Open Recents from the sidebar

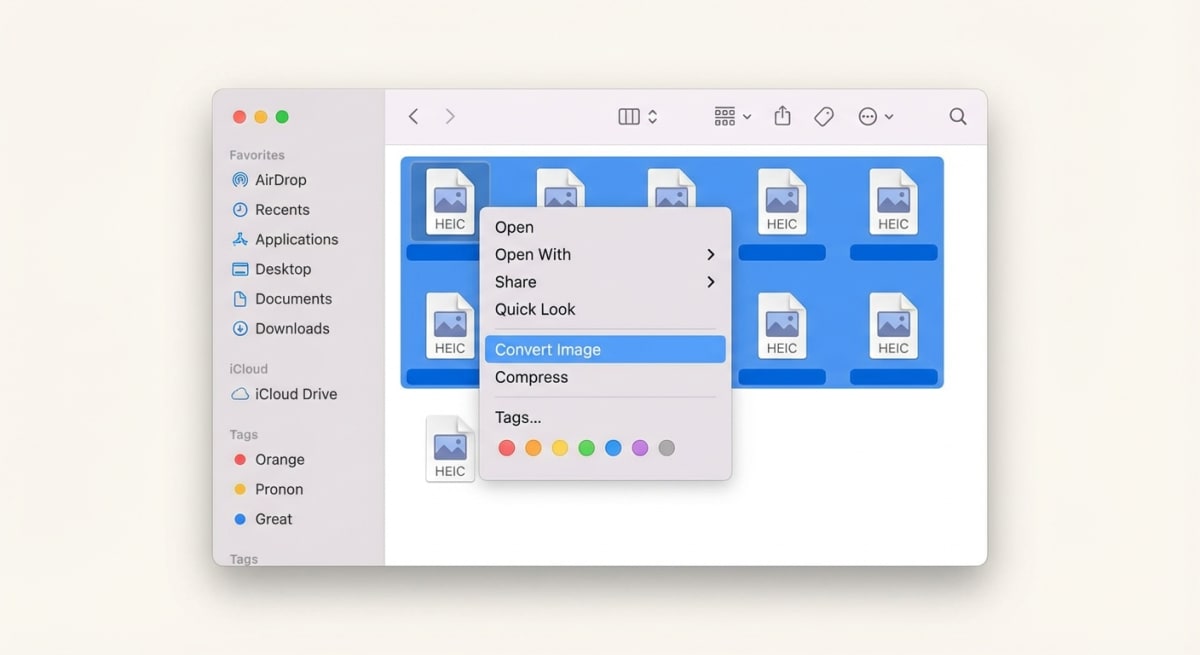tap(282, 210)
